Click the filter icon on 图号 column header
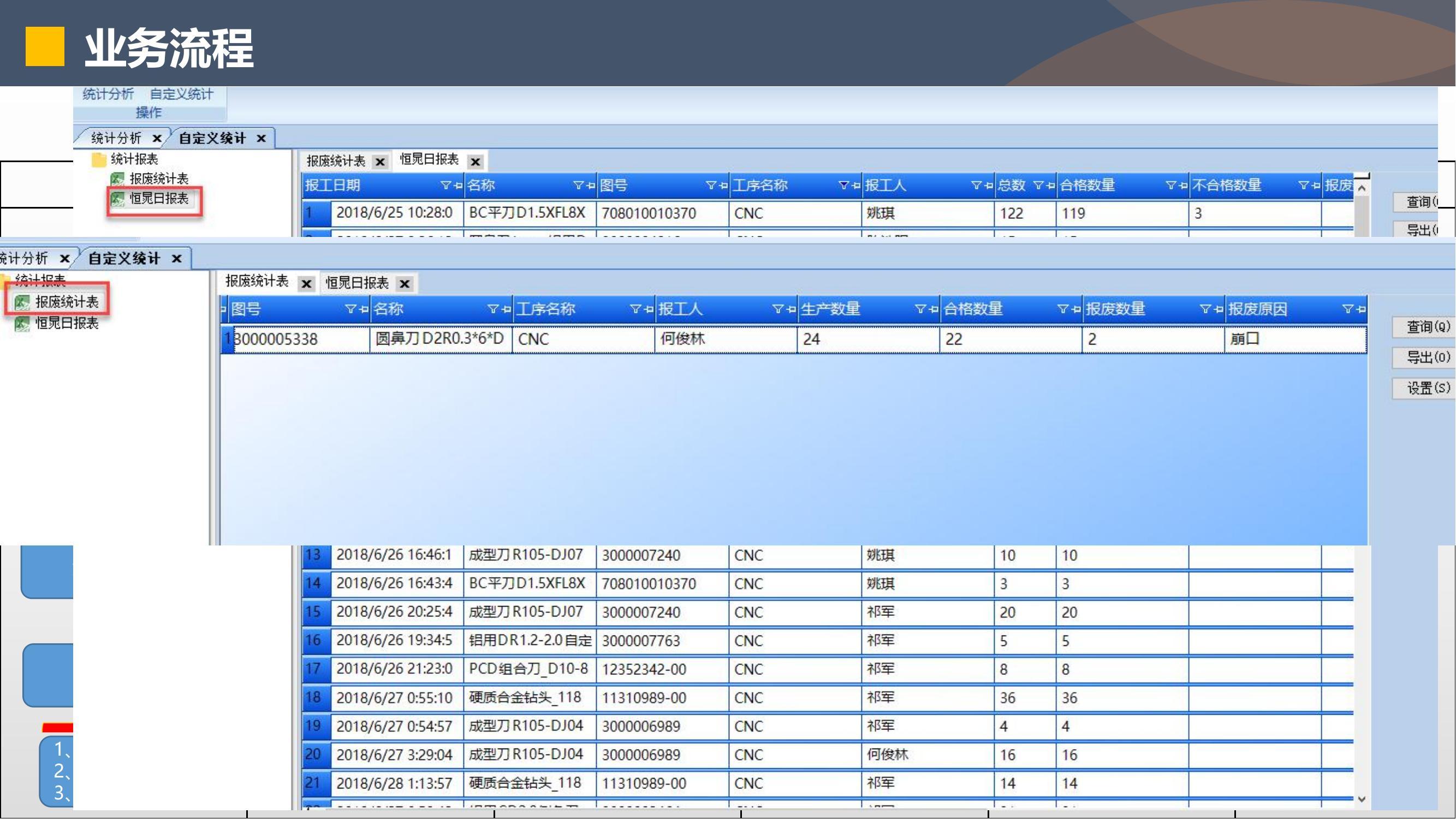This screenshot has height=819, width=1456. [350, 309]
